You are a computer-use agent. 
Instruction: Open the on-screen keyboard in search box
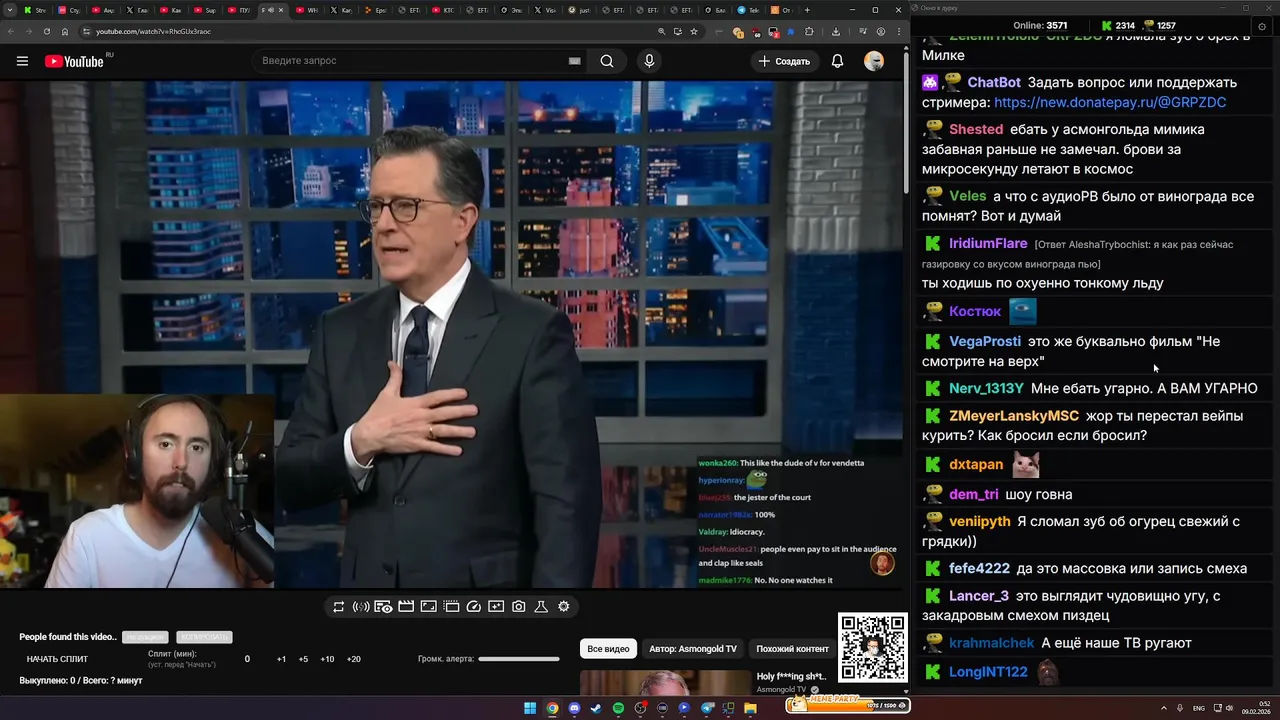click(574, 61)
